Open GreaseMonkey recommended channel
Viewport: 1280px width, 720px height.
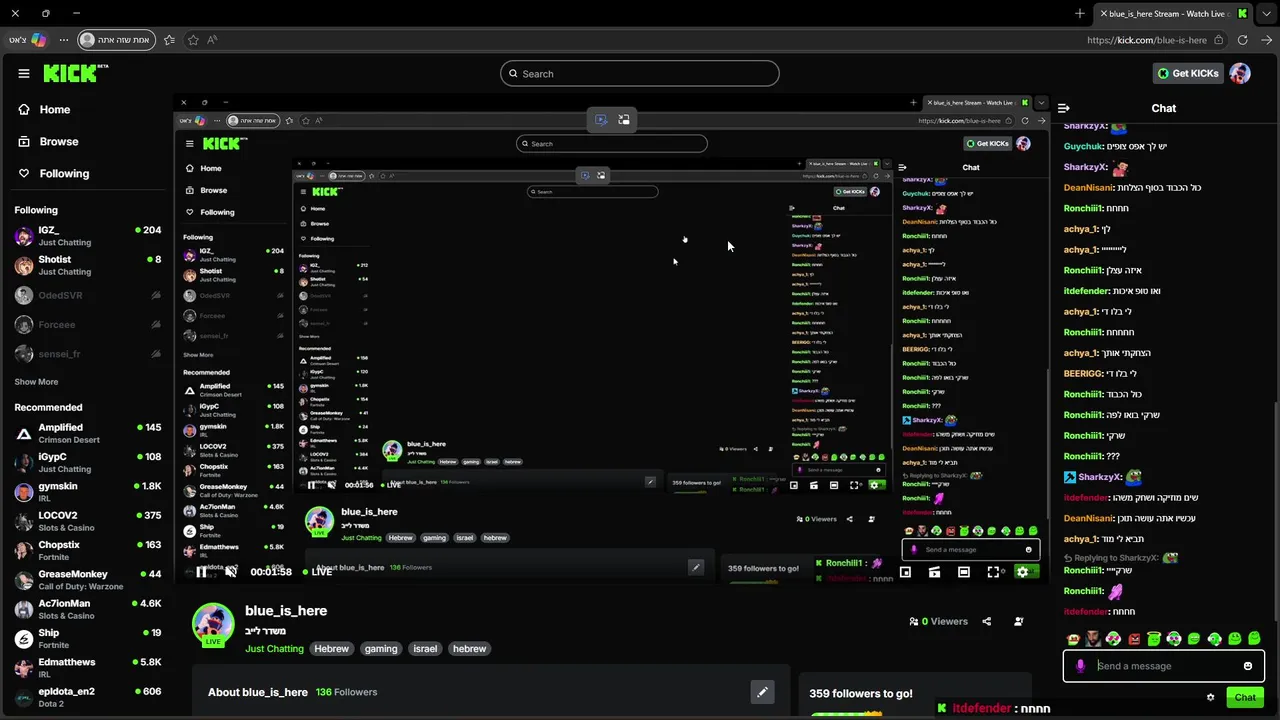[87, 580]
